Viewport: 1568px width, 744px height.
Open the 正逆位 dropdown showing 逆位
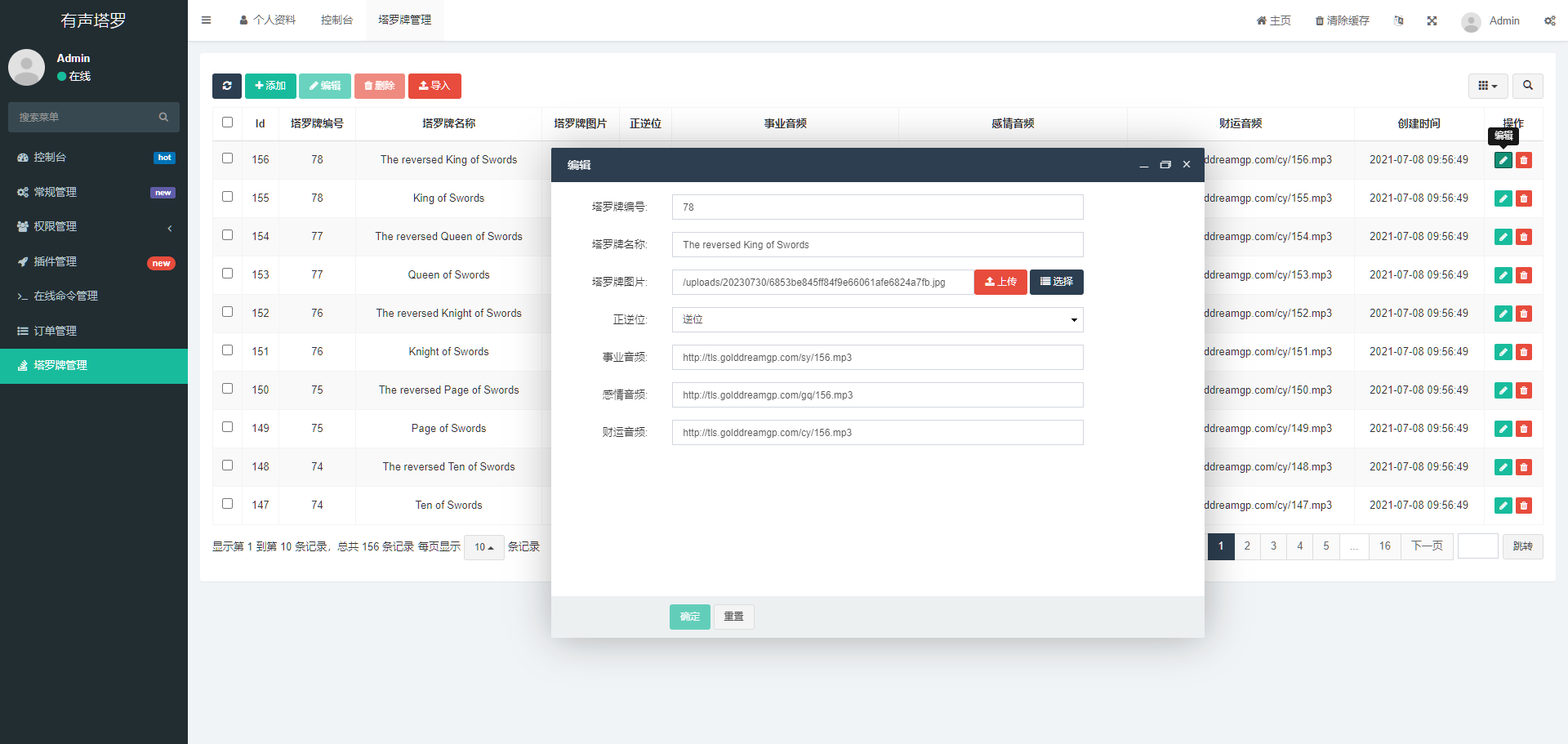(x=877, y=319)
